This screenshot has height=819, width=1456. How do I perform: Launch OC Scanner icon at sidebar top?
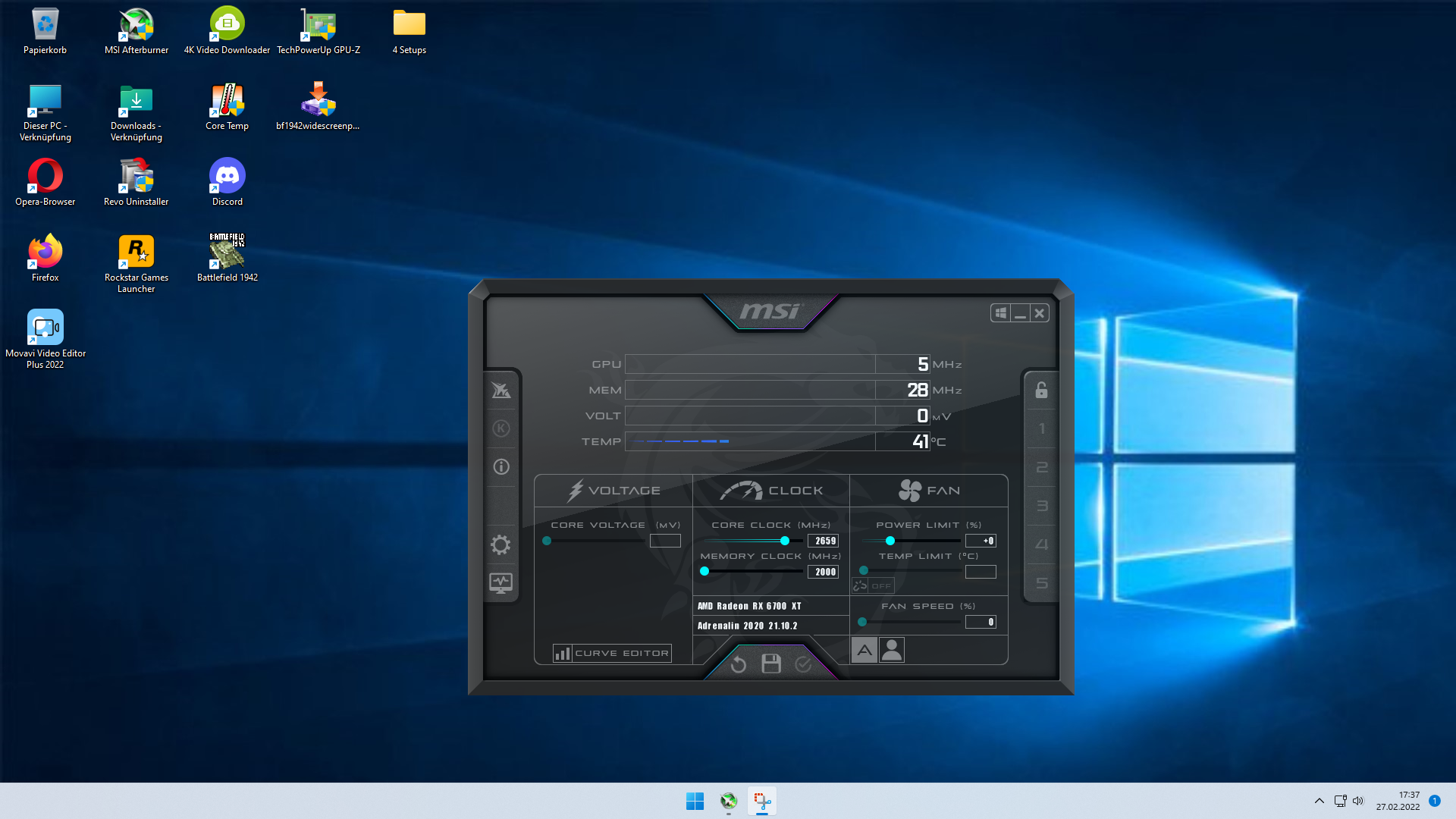point(500,391)
